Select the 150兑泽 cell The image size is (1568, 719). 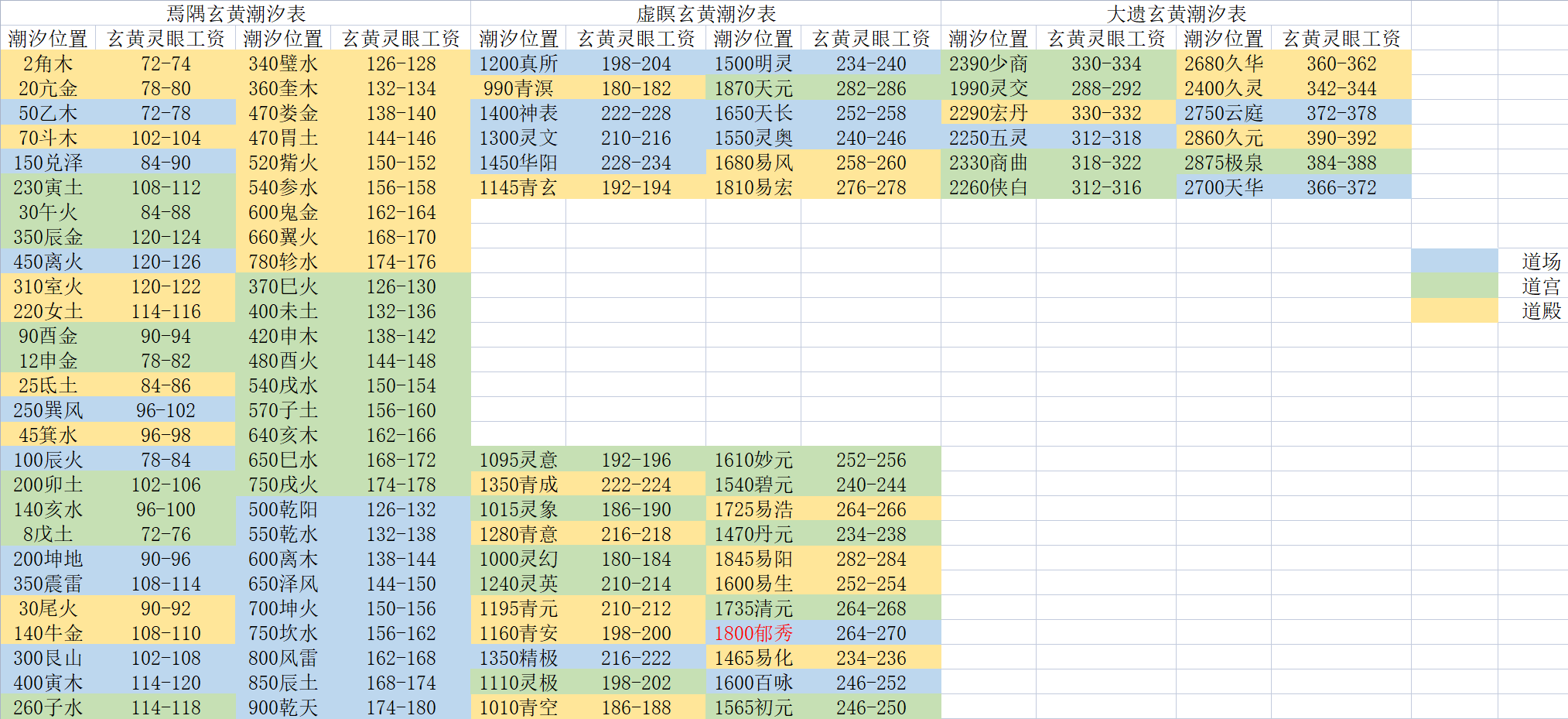[x=48, y=162]
